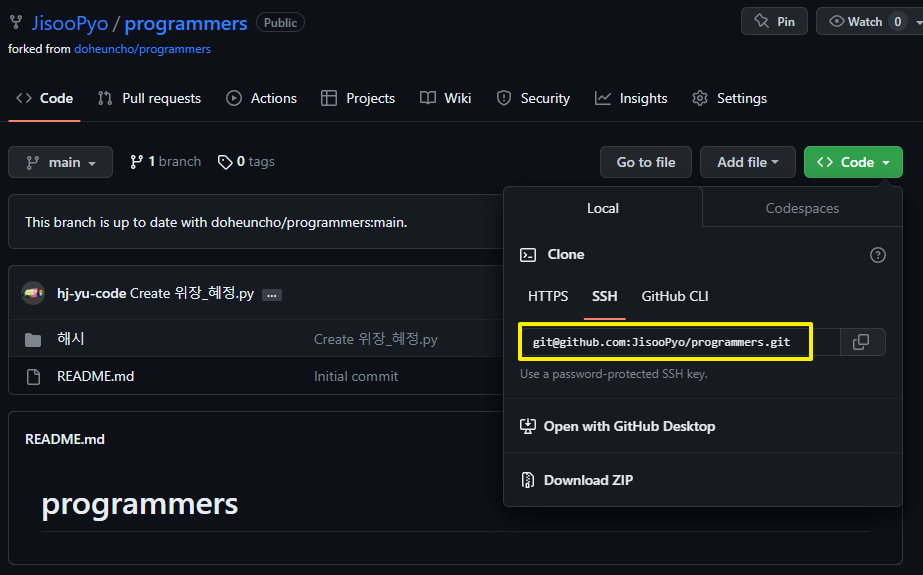Open the doheuncho/programmers source repository link
Image resolution: width=923 pixels, height=575 pixels.
tap(142, 49)
